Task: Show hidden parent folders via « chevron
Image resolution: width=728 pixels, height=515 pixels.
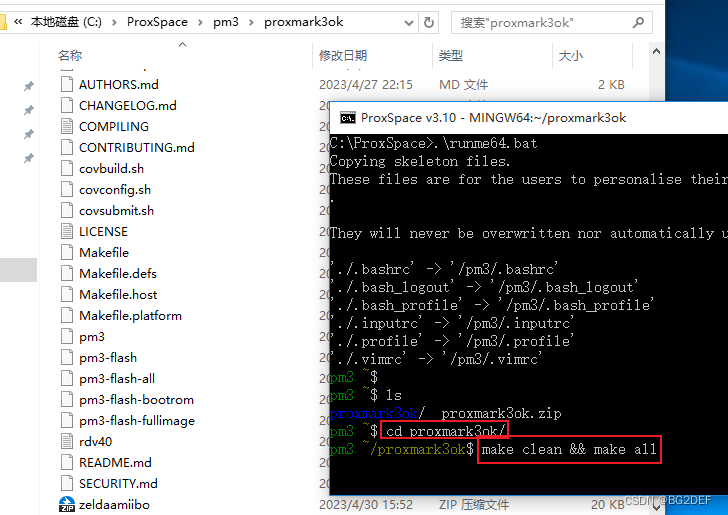Action: click(18, 22)
